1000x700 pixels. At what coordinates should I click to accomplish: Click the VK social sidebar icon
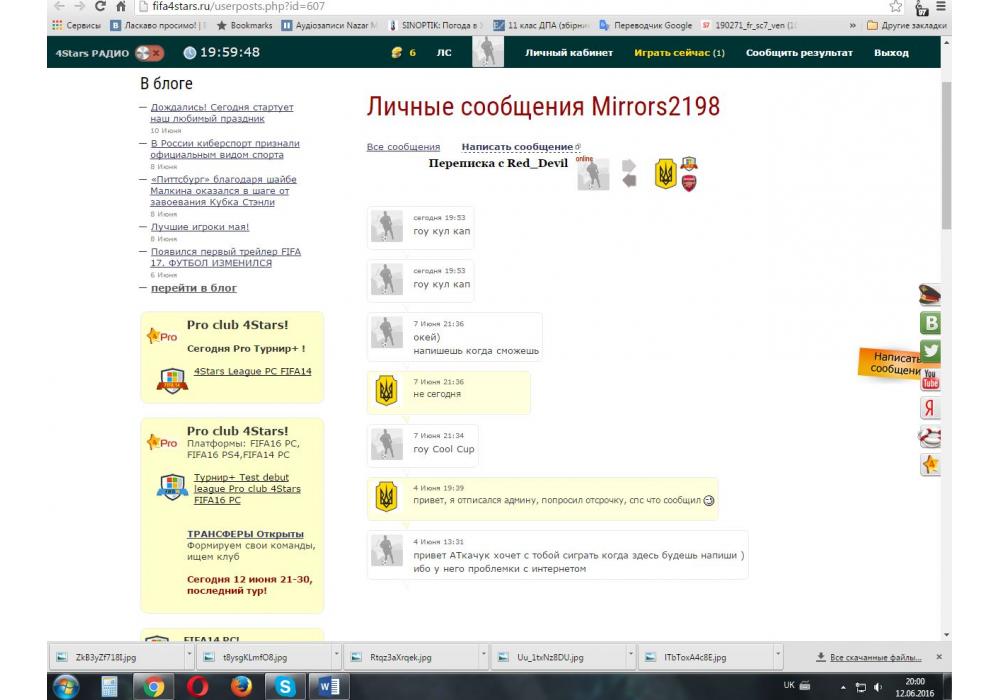coord(930,323)
